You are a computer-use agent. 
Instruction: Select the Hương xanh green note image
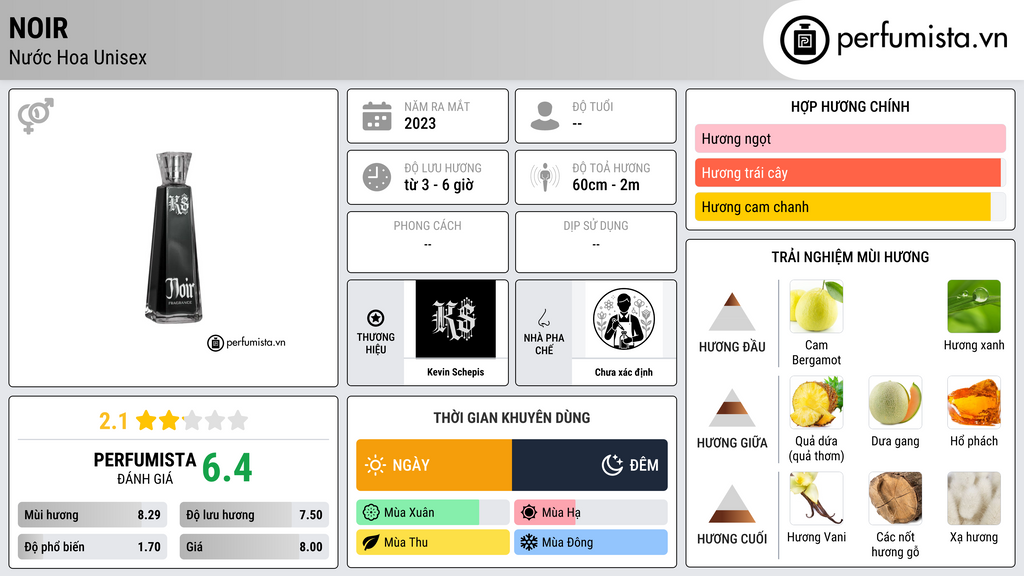coord(974,306)
